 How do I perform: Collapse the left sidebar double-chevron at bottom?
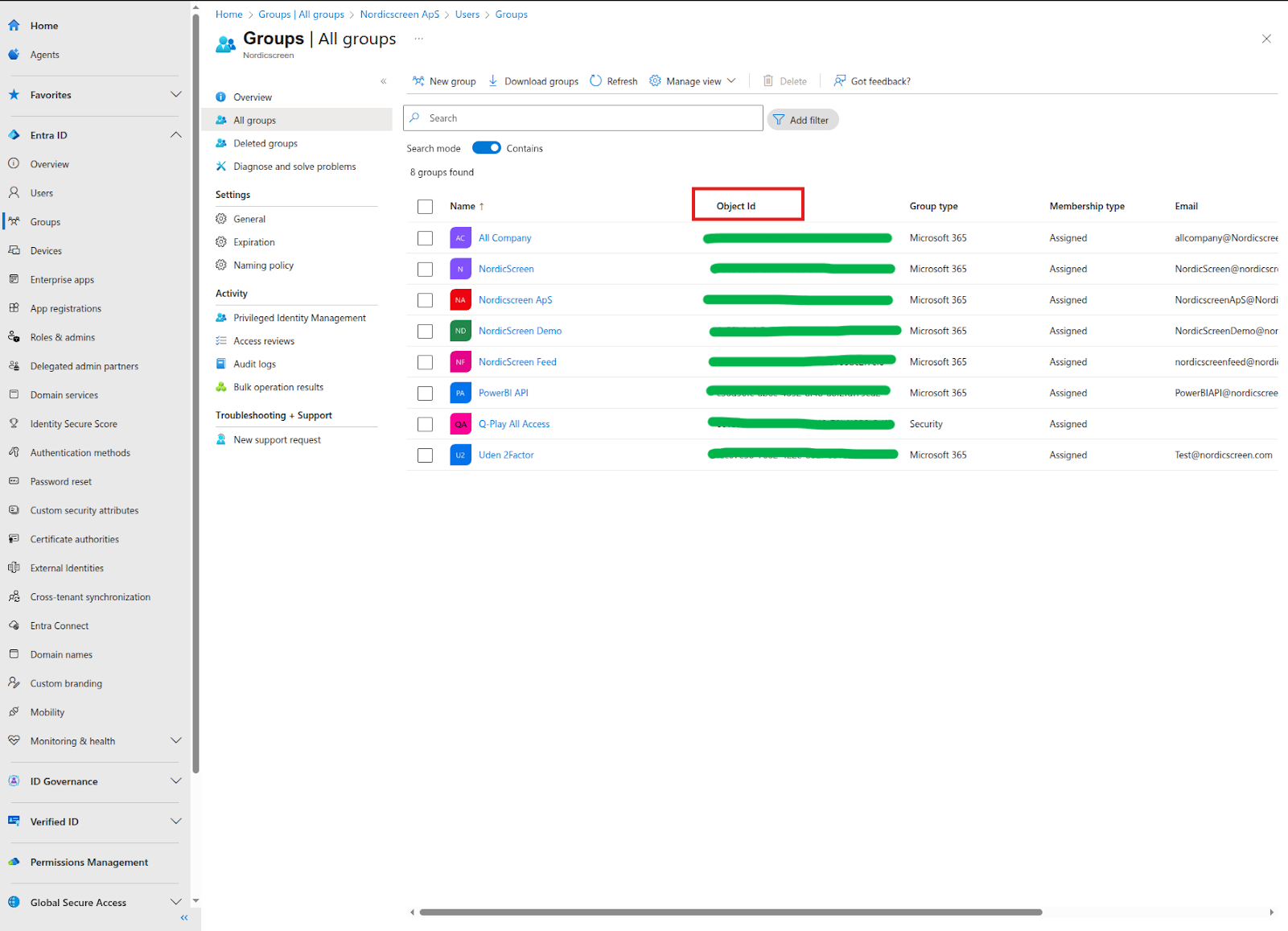[x=184, y=918]
